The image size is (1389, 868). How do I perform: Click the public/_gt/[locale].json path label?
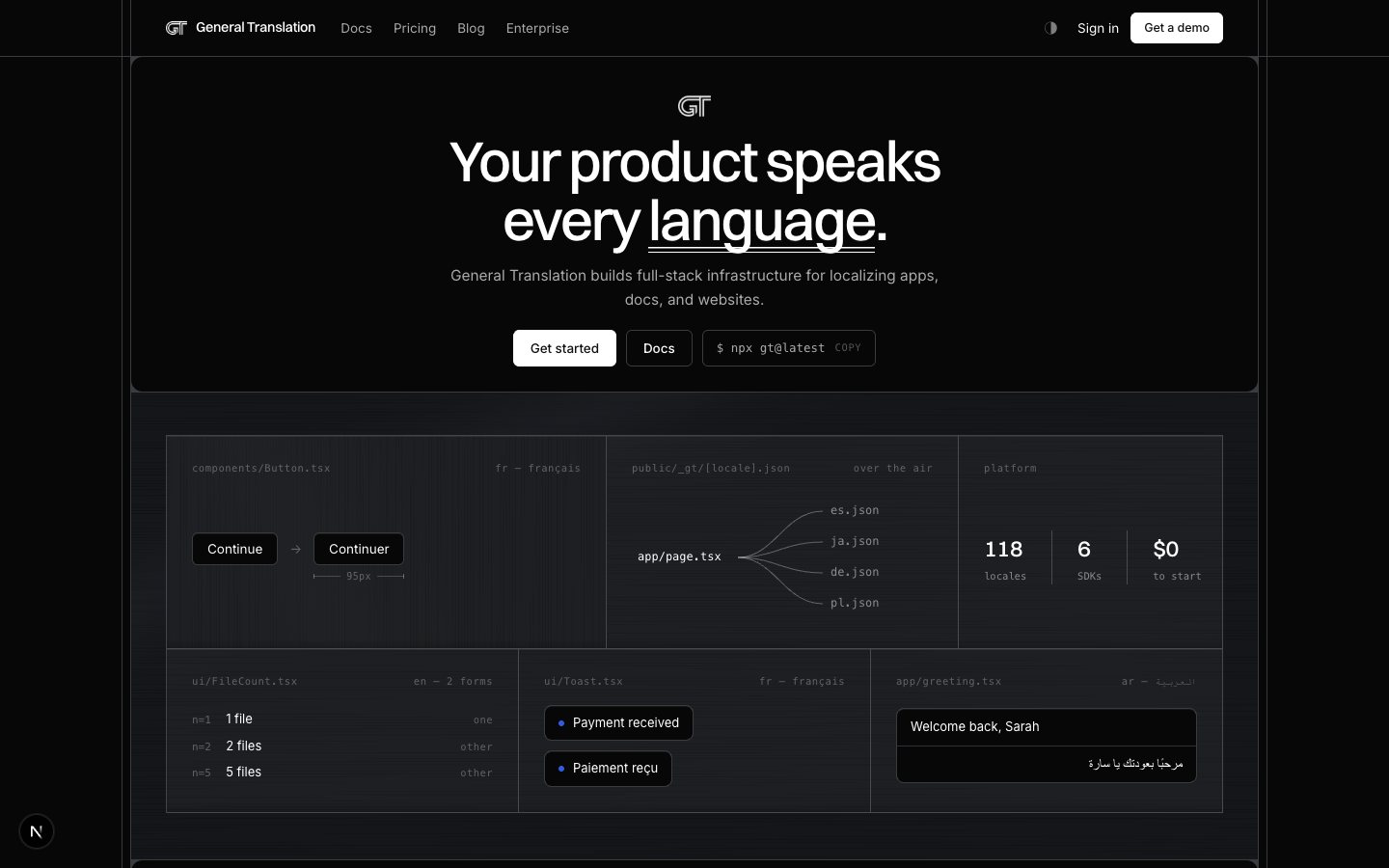click(711, 468)
